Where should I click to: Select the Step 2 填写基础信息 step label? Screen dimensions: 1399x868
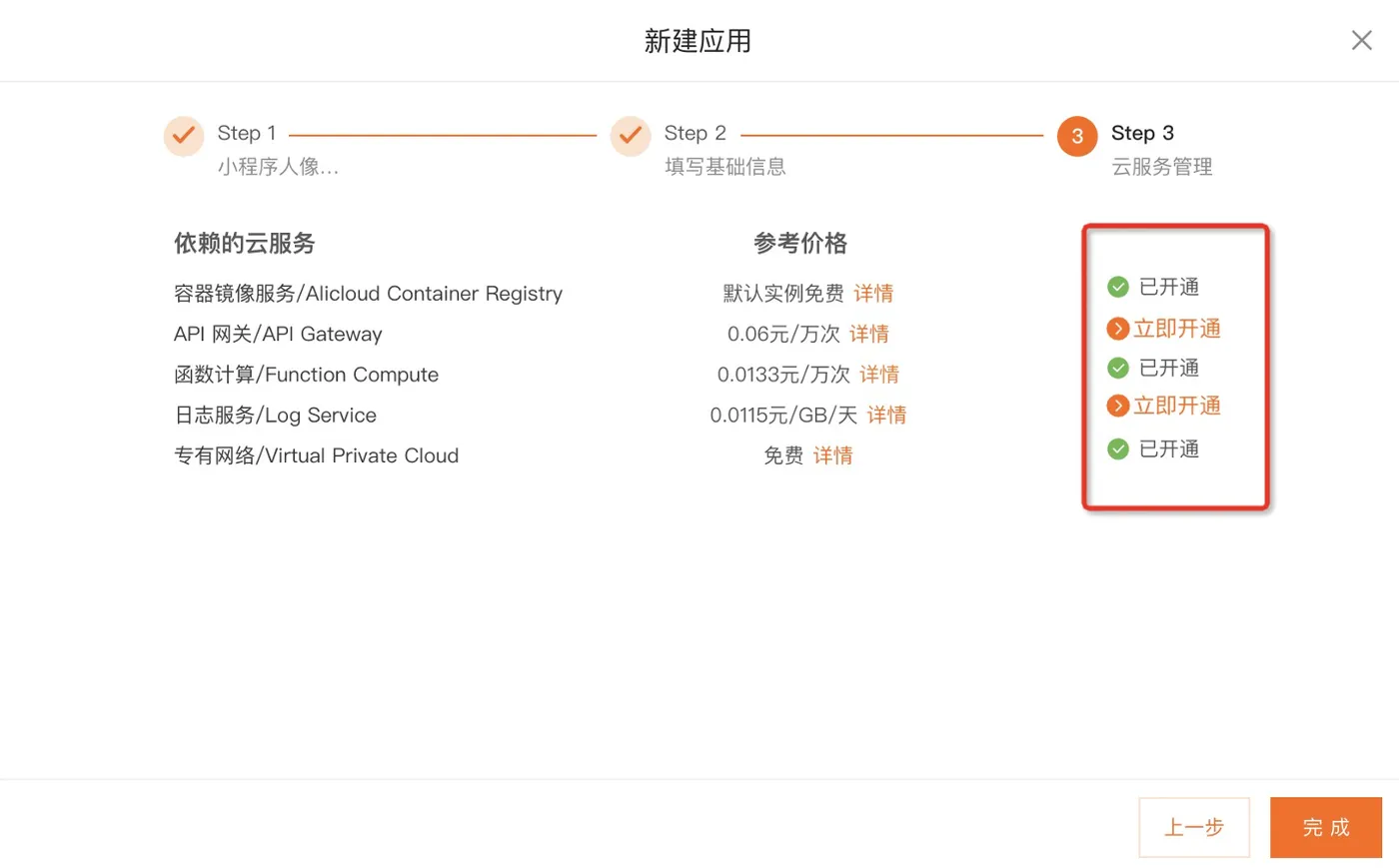[x=724, y=150]
